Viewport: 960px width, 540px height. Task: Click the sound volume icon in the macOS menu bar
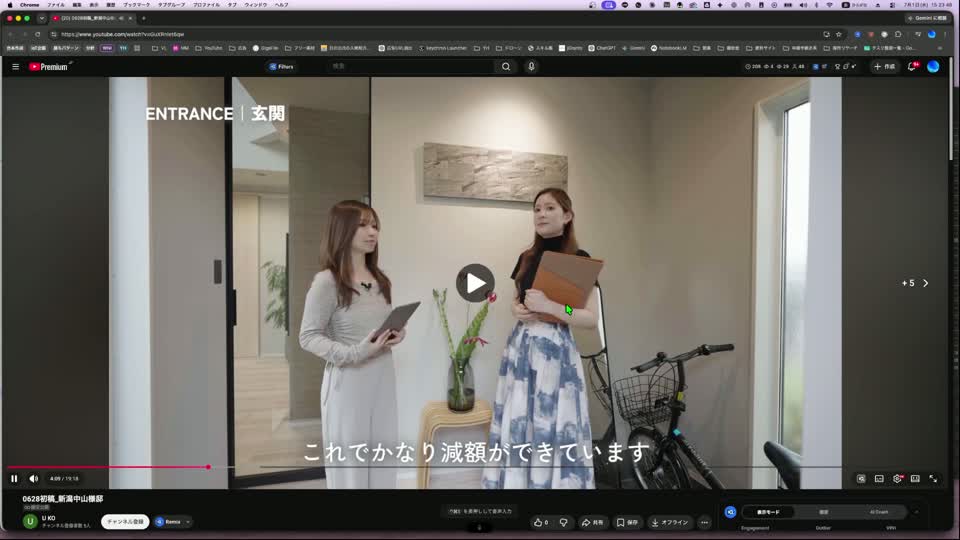[803, 4]
